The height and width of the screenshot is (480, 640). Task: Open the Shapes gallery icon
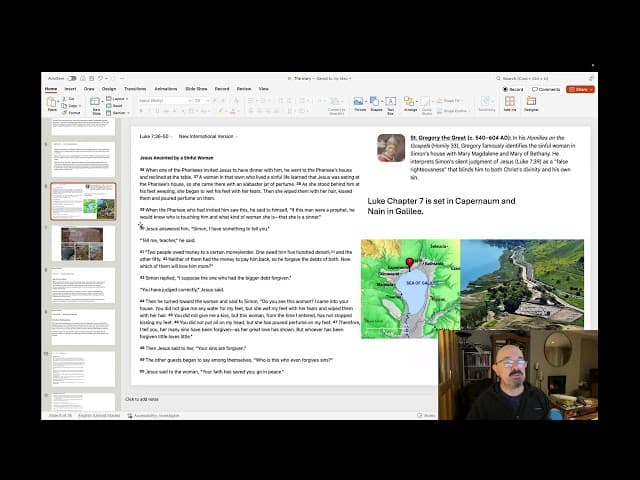[x=375, y=101]
